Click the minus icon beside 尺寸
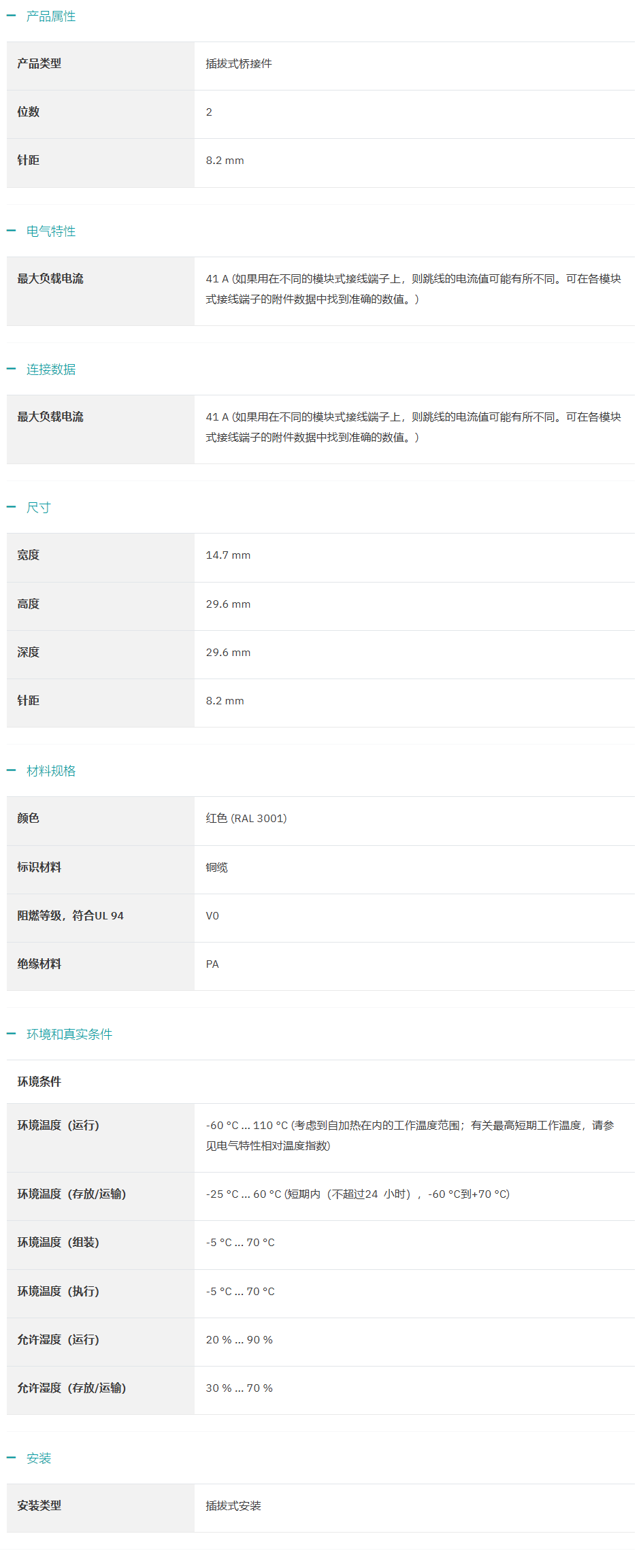The width and height of the screenshot is (641, 1568). [11, 507]
